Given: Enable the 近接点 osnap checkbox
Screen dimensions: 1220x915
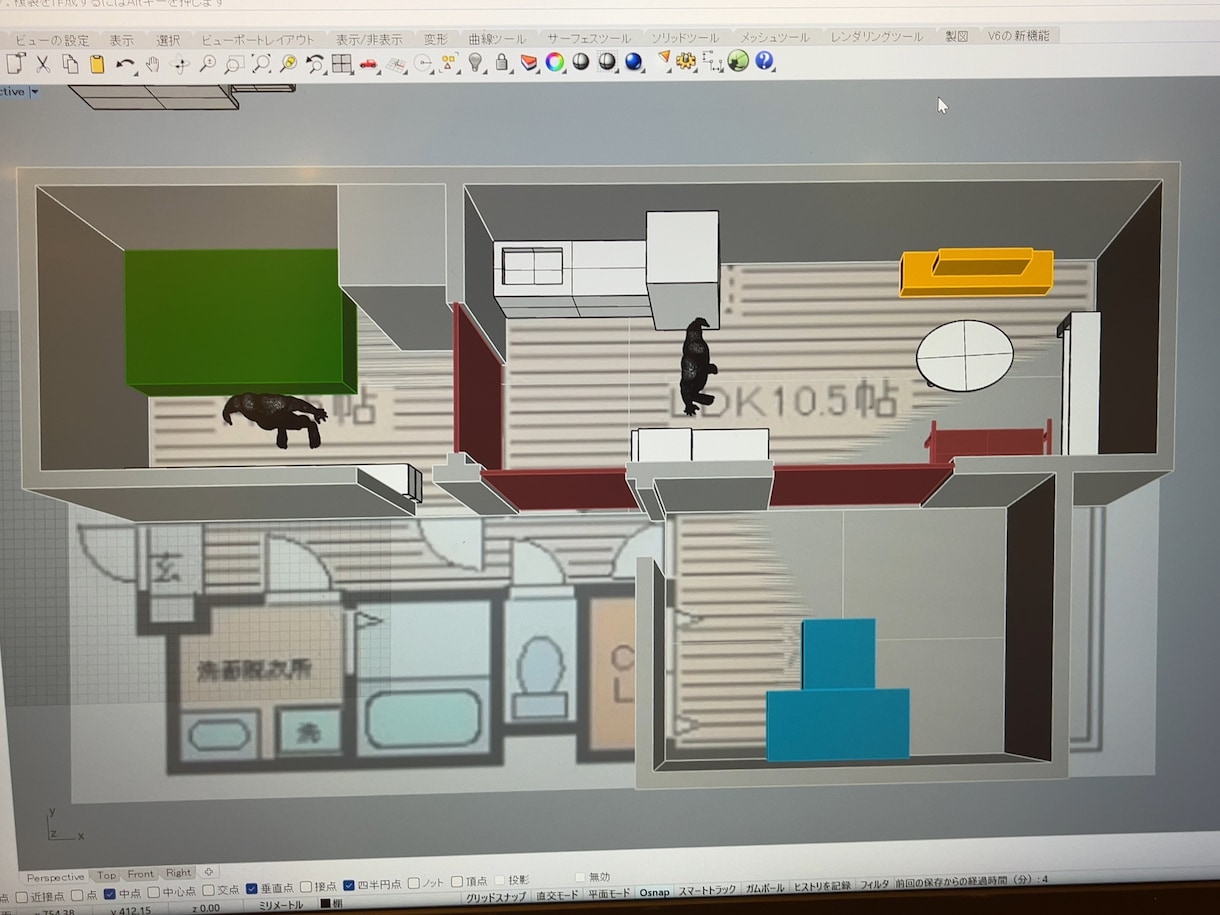Looking at the screenshot, I should pyautogui.click(x=22, y=895).
